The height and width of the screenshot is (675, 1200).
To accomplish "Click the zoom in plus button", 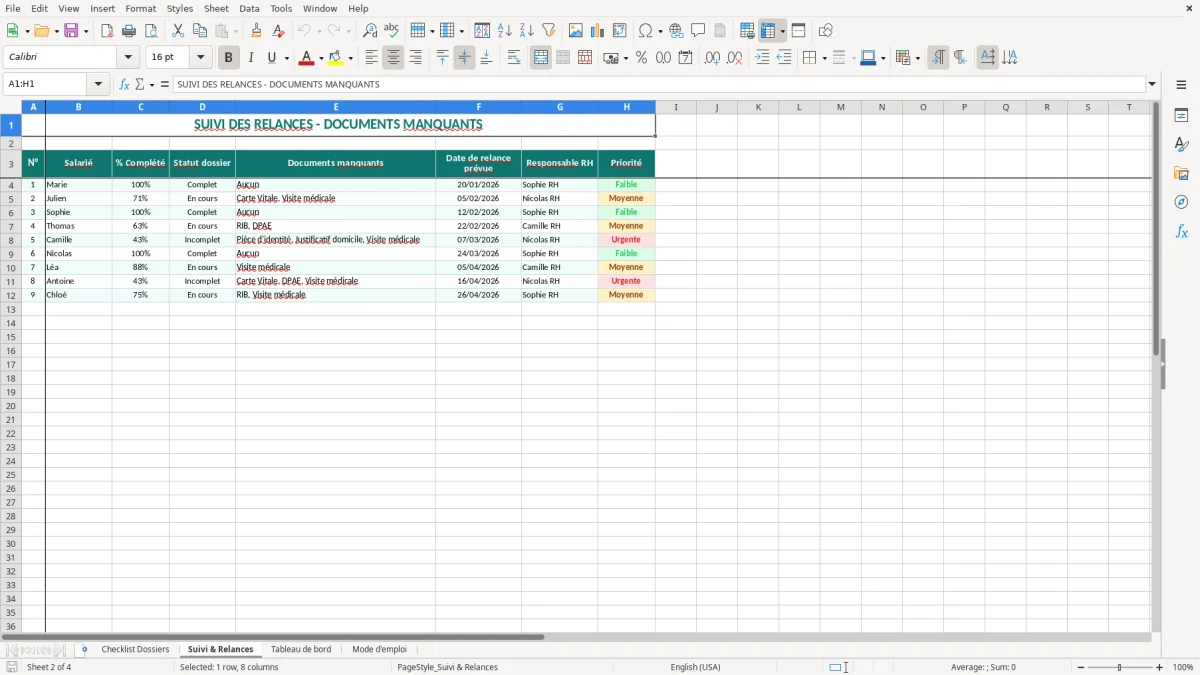I will [x=1160, y=667].
